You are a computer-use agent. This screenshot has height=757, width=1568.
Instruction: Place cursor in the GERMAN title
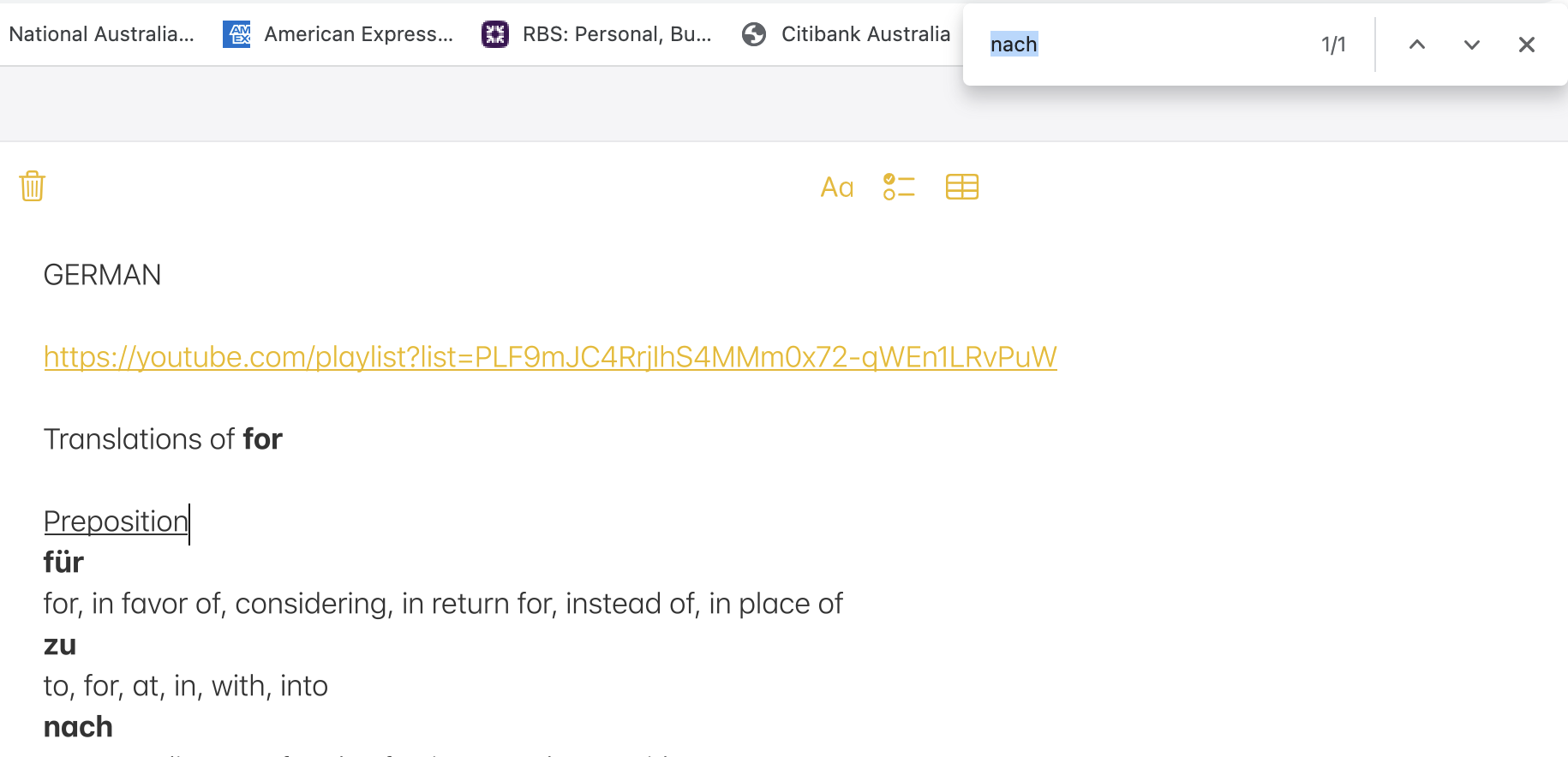(102, 275)
